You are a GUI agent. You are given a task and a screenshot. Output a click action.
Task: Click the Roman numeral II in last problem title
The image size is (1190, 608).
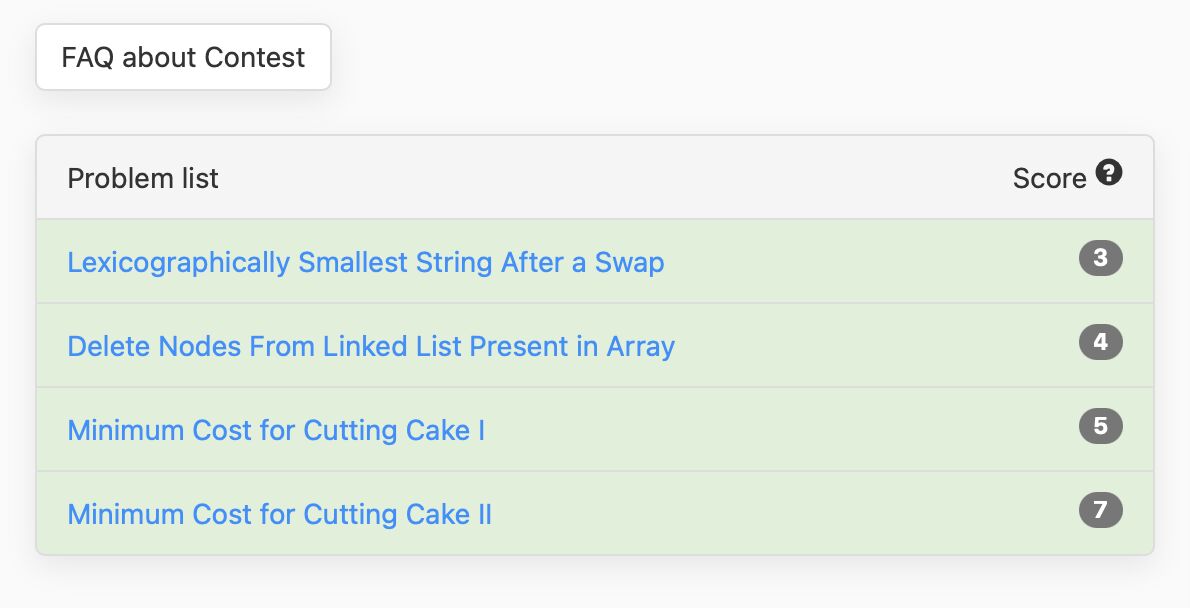pyautogui.click(x=484, y=514)
